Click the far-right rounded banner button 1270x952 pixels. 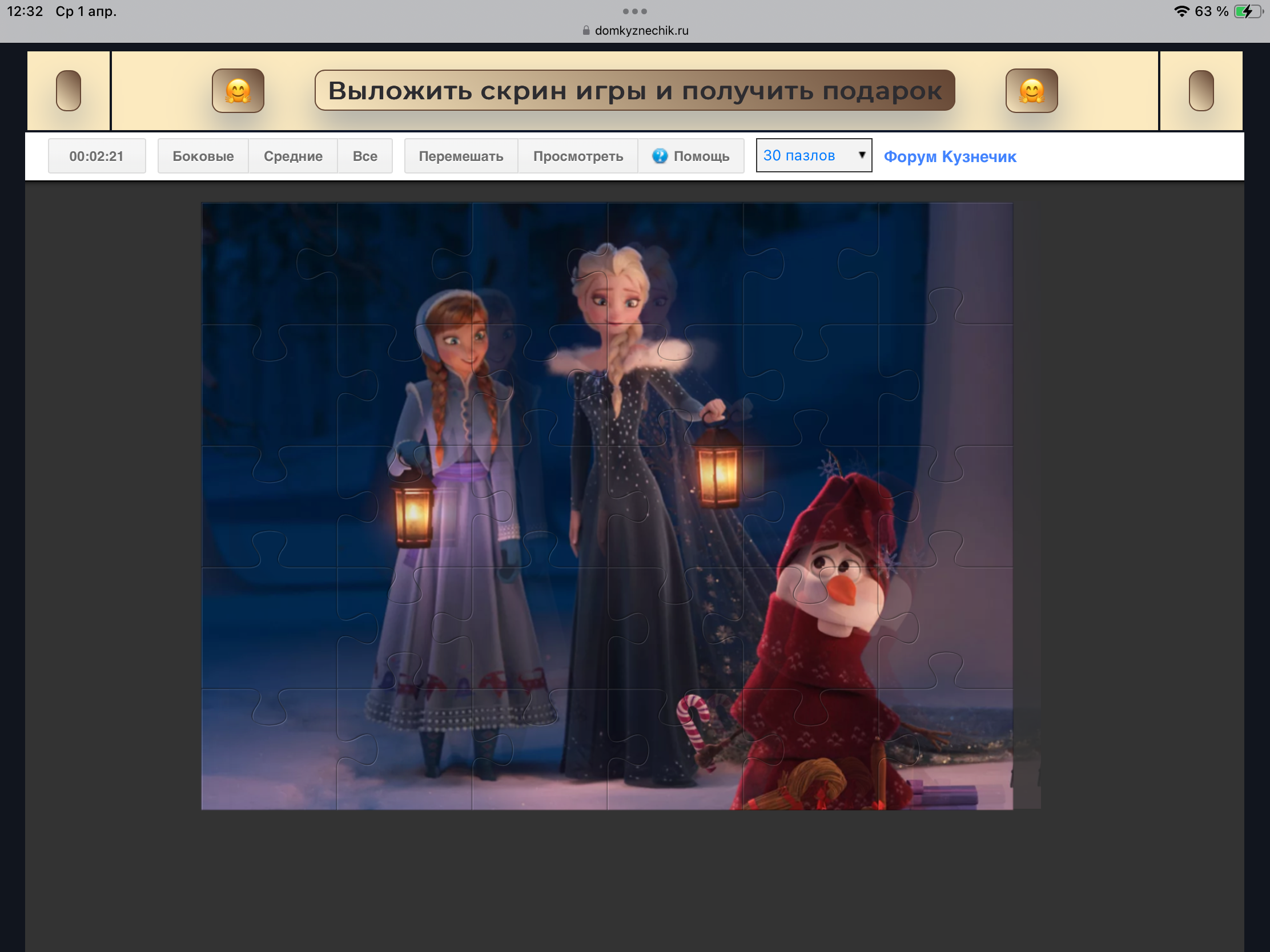(x=1200, y=91)
